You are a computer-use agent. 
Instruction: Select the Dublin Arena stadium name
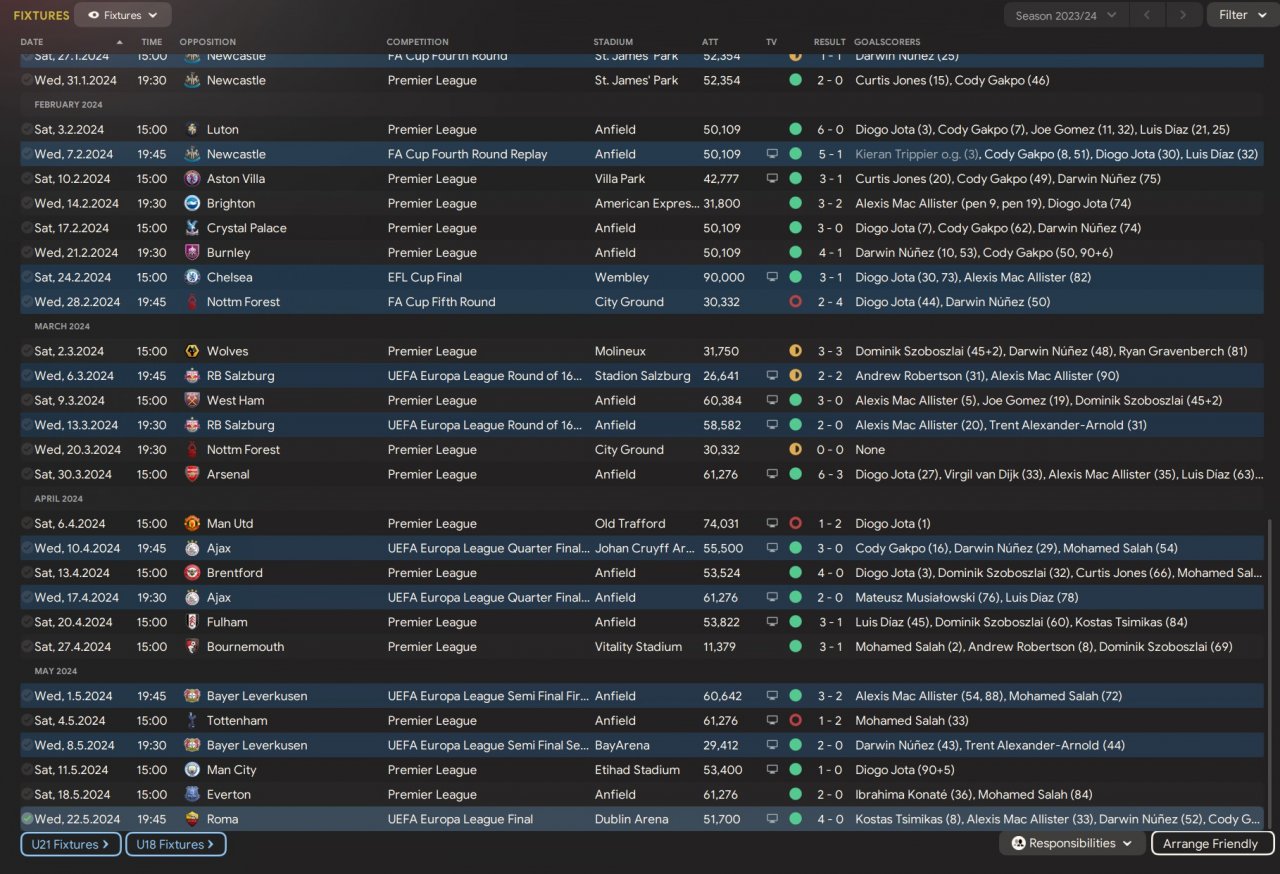pos(631,819)
